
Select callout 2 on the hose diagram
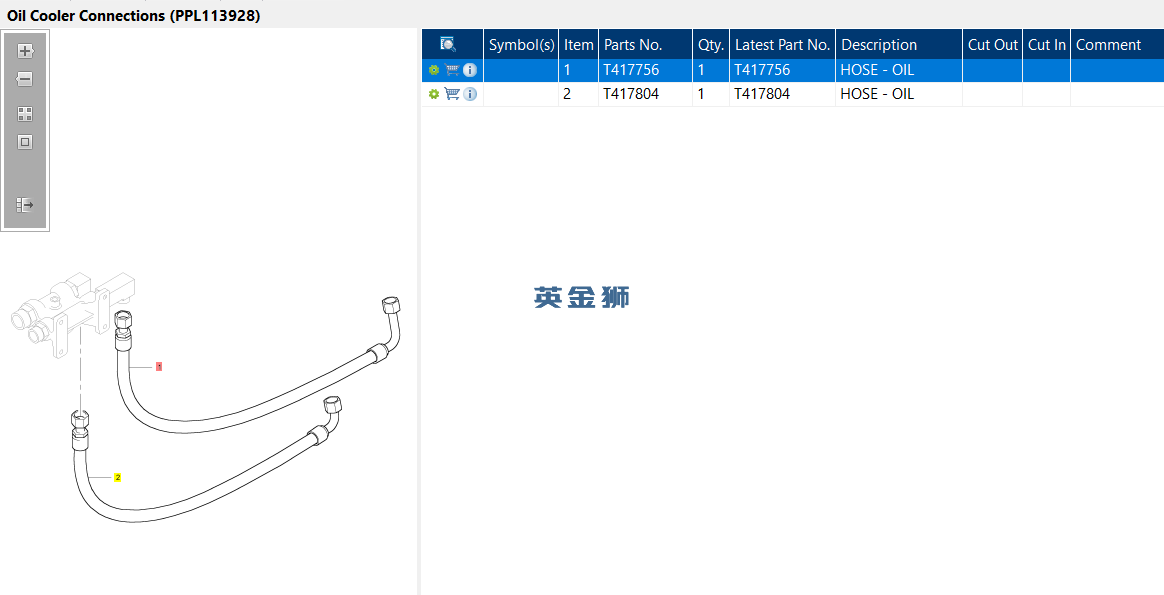coord(117,477)
